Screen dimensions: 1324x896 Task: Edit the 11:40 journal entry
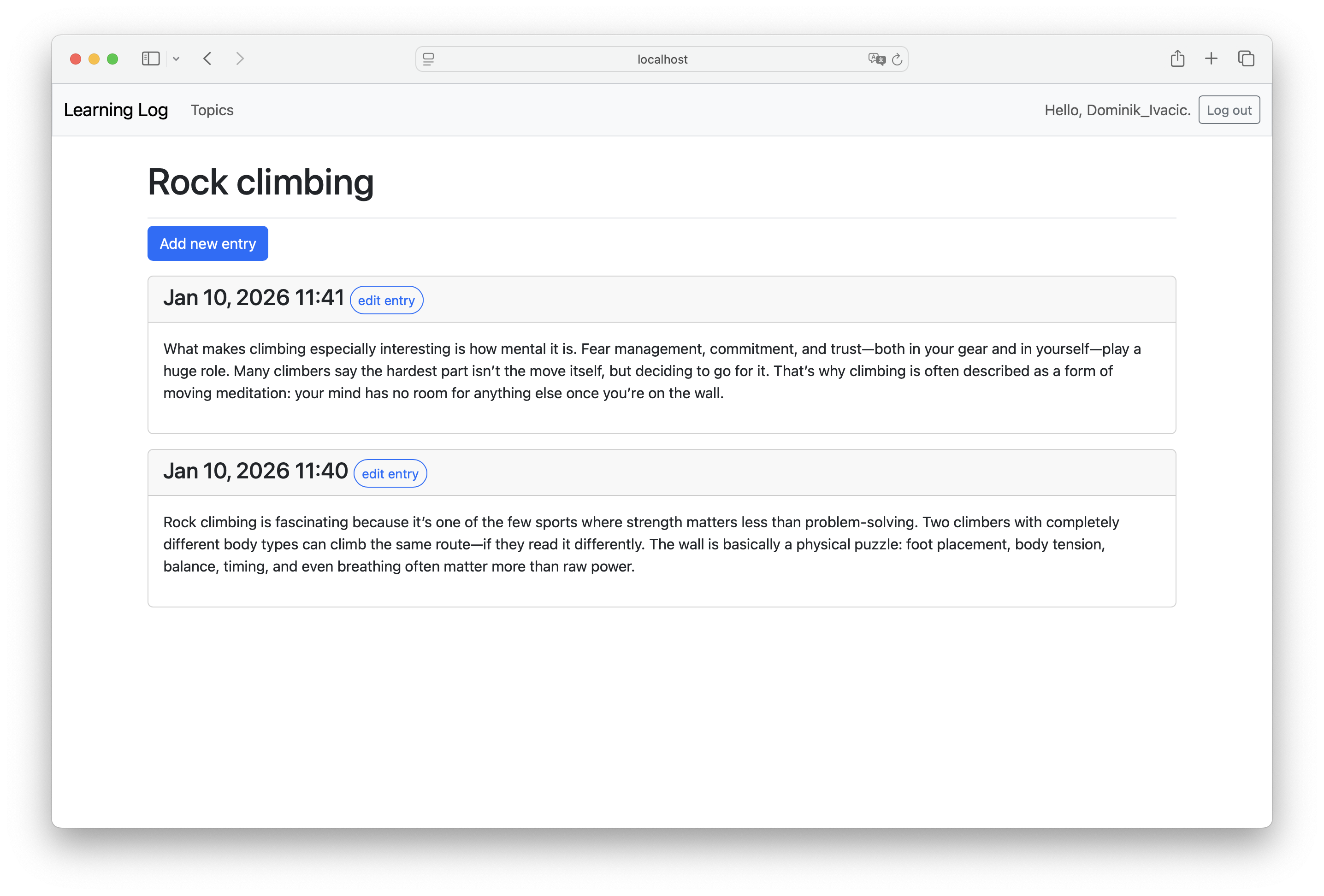[x=390, y=473]
